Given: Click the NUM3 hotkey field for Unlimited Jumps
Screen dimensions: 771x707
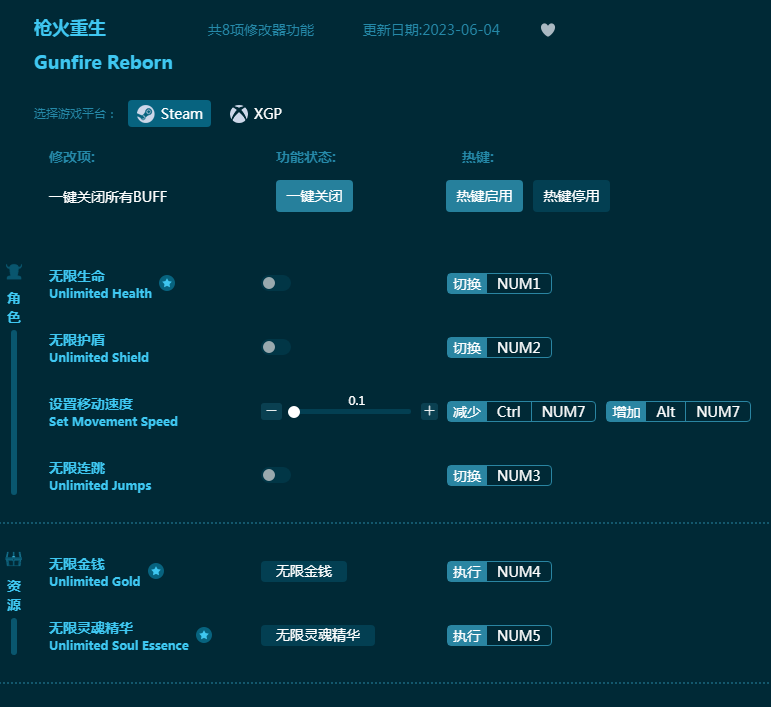Looking at the screenshot, I should [519, 475].
